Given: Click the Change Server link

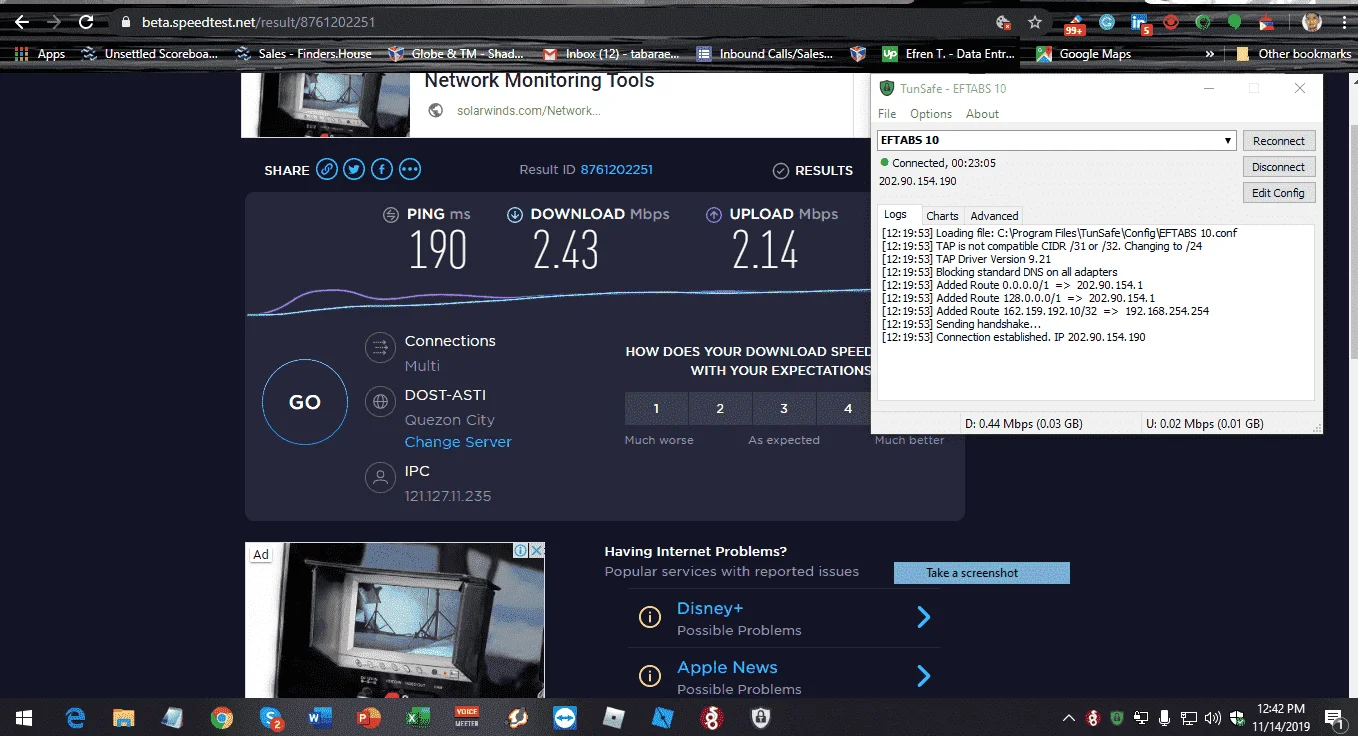Looking at the screenshot, I should [458, 442].
